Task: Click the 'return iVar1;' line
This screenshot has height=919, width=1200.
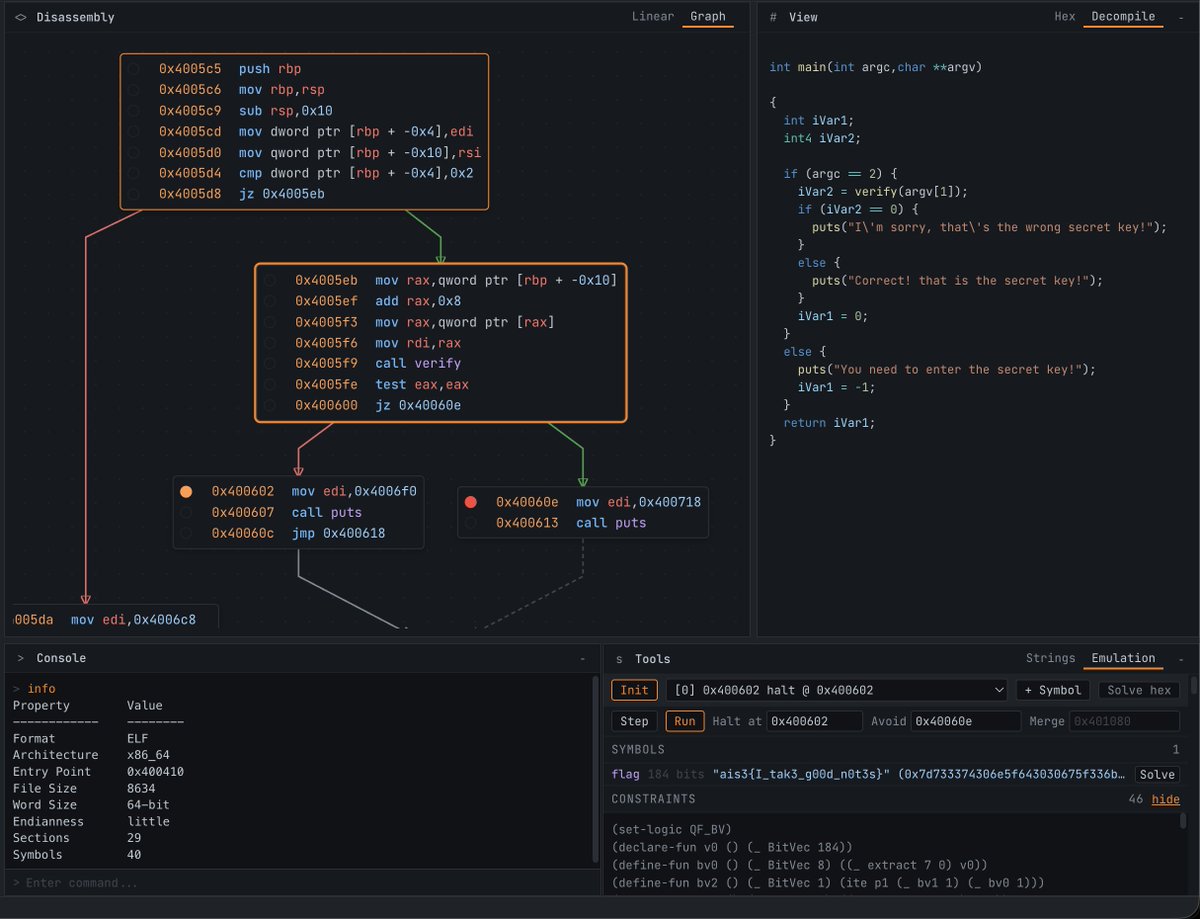Action: pos(829,422)
